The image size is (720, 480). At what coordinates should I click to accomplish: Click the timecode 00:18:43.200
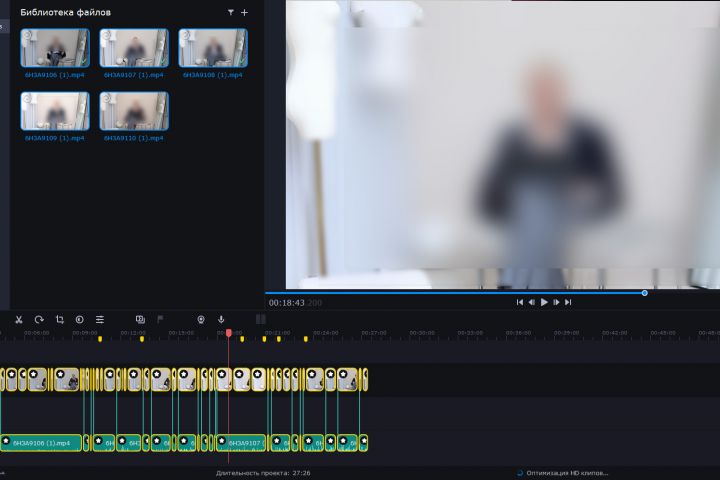point(295,303)
